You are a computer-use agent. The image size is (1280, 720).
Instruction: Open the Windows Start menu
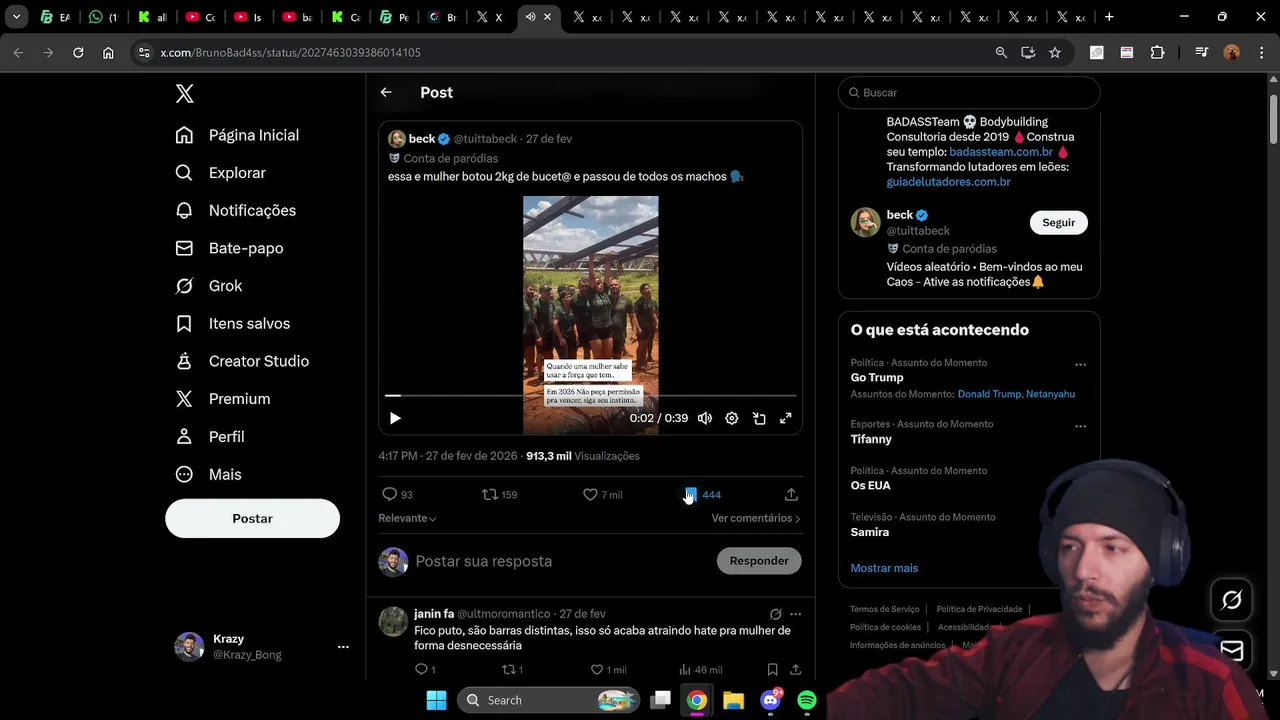(x=437, y=700)
